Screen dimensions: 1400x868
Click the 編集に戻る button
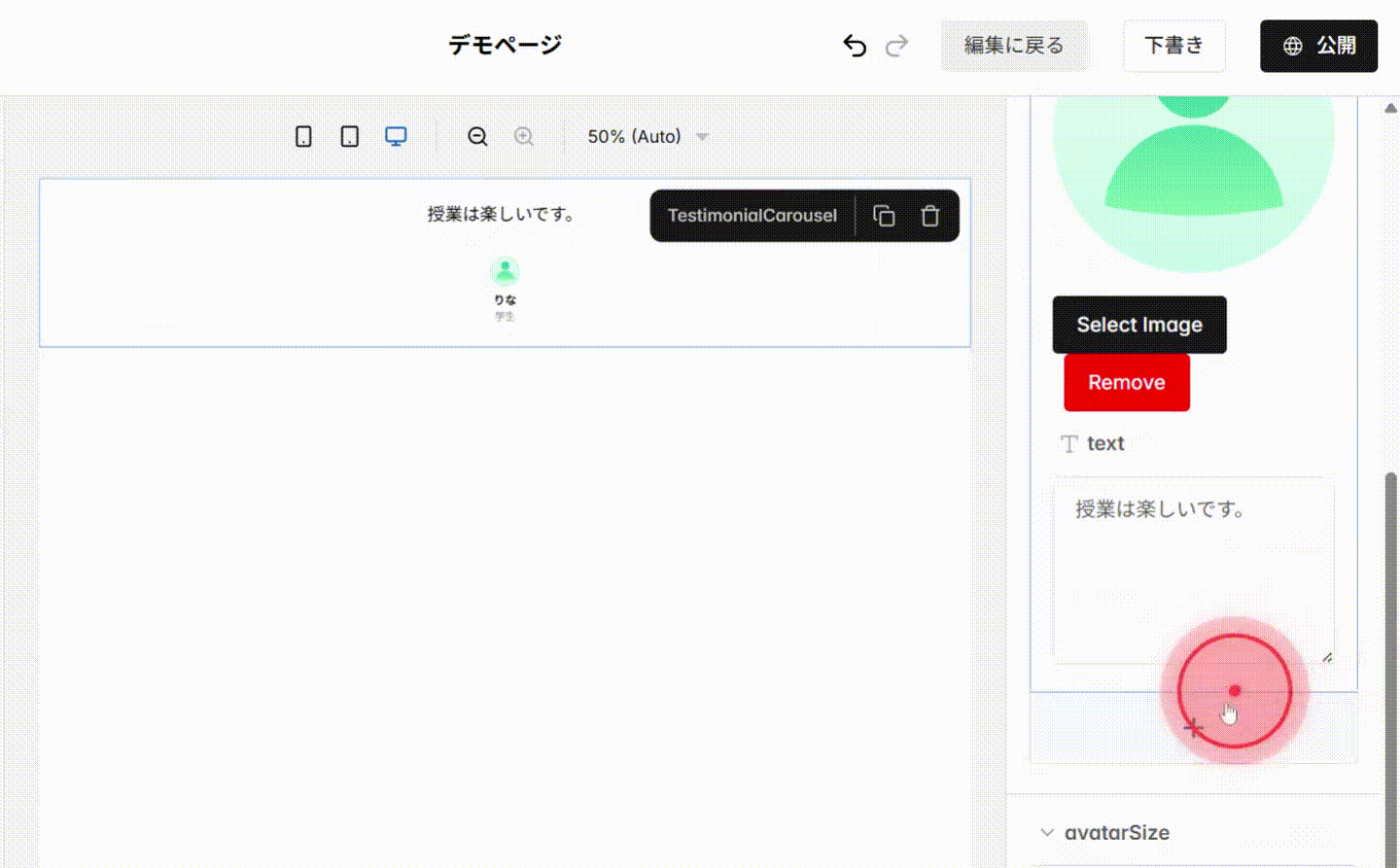(x=1014, y=46)
